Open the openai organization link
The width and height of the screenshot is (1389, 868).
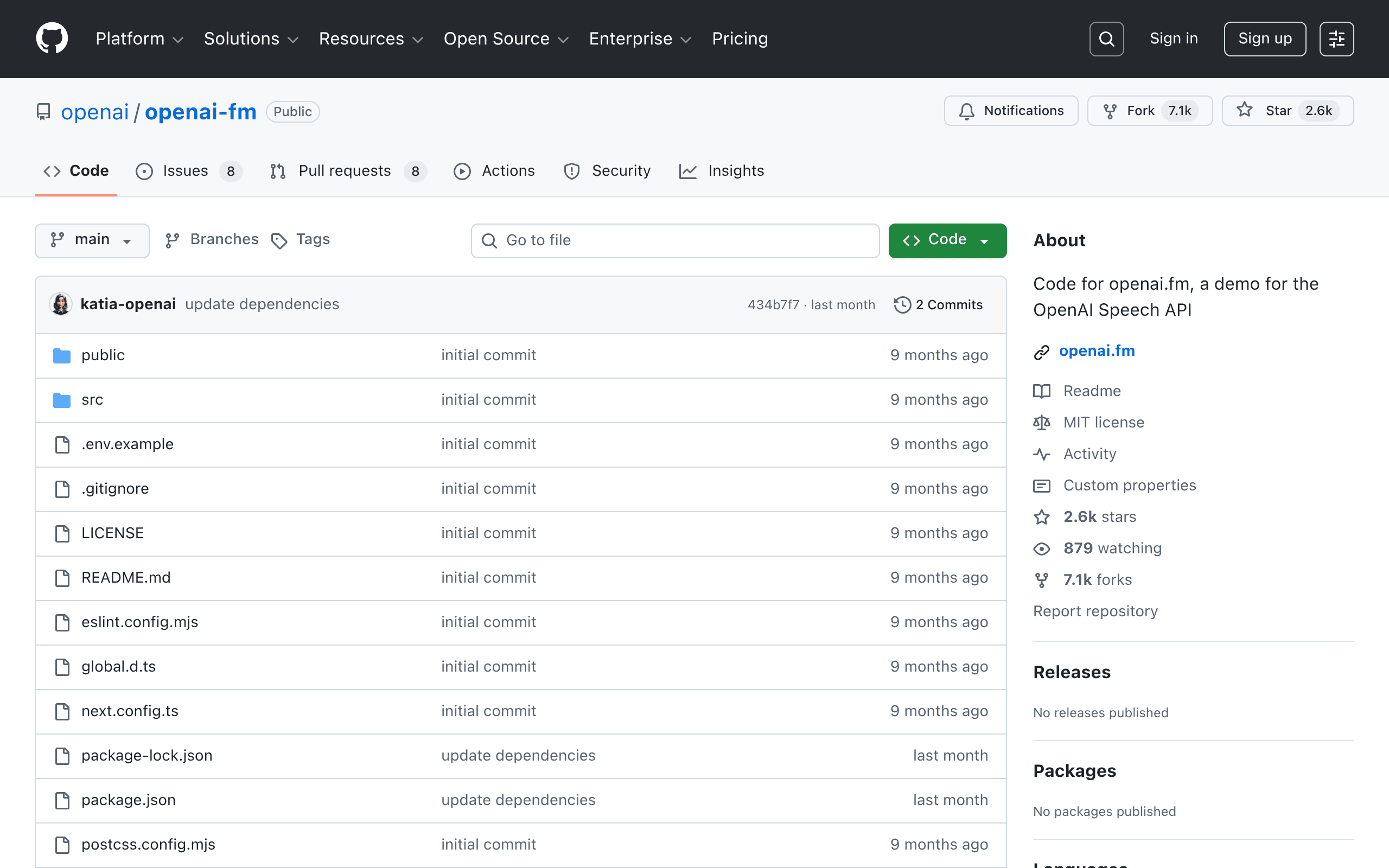pos(95,112)
